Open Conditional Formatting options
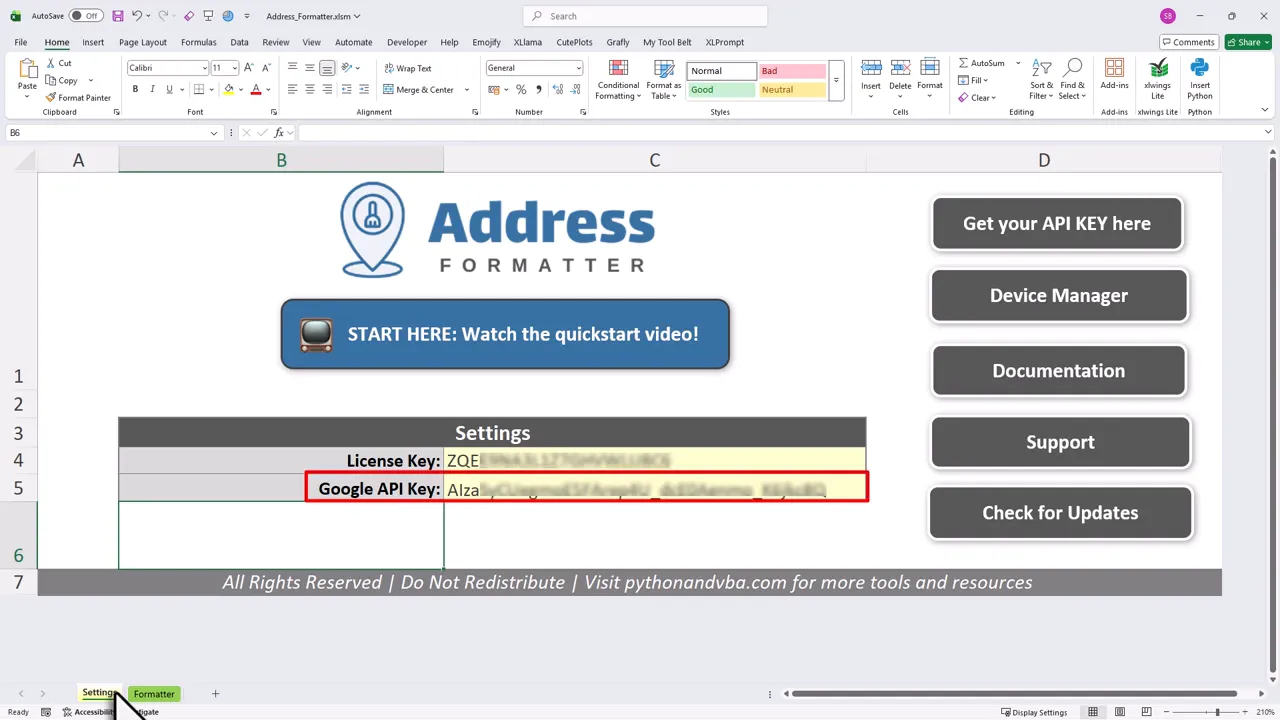The height and width of the screenshot is (720, 1280). (x=618, y=80)
